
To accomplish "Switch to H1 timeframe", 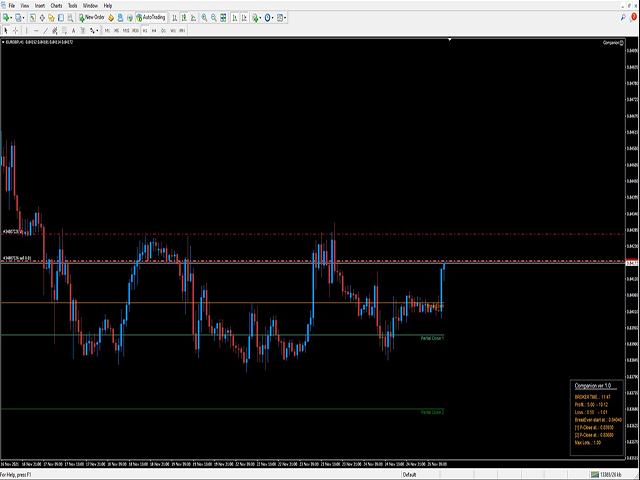I will tap(144, 31).
